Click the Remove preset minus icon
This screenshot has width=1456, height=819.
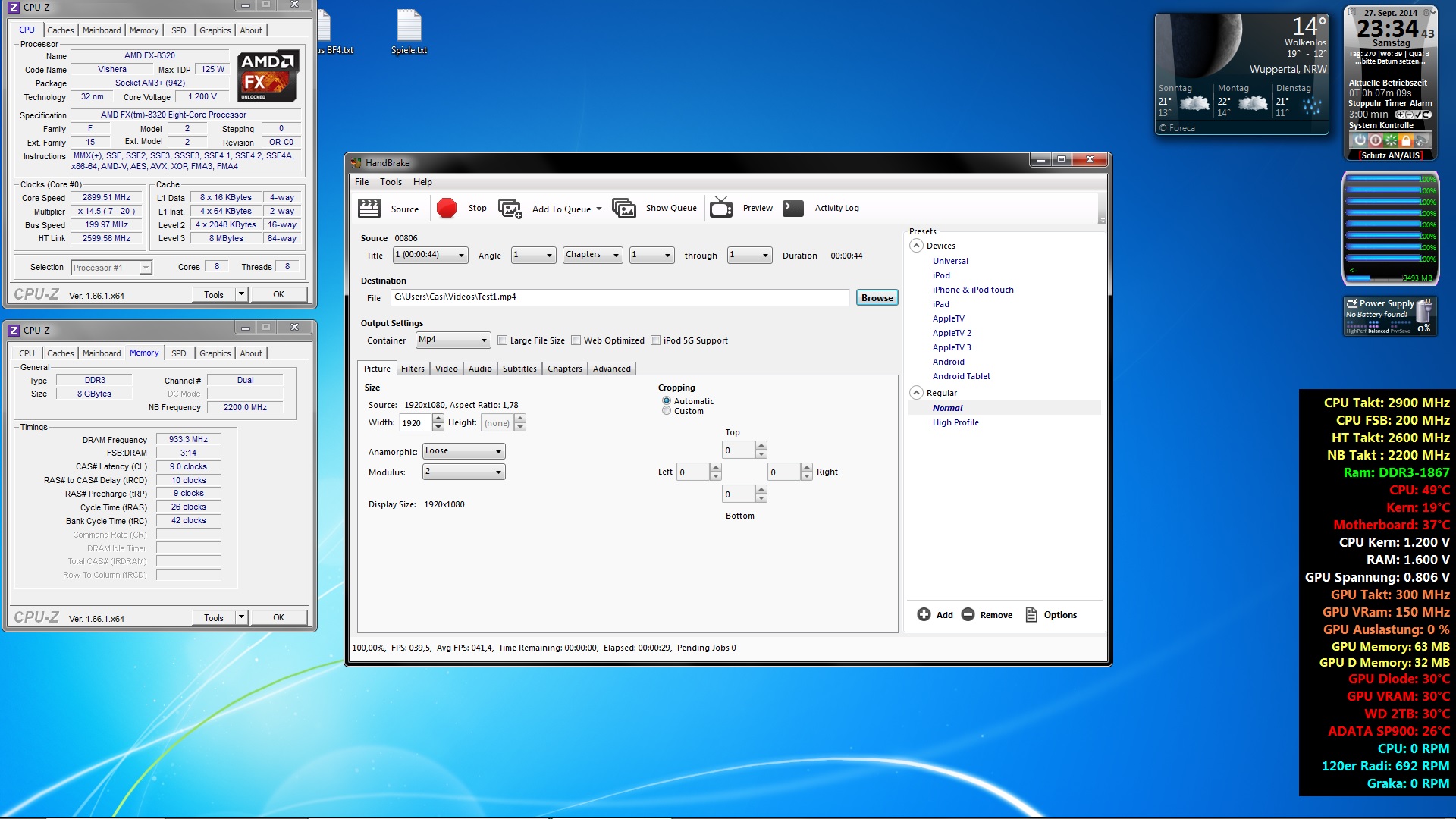[968, 615]
